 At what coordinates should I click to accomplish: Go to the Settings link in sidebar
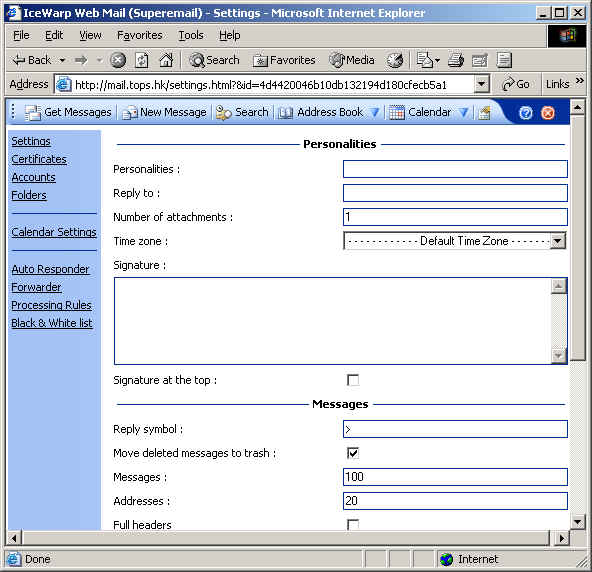click(x=31, y=141)
